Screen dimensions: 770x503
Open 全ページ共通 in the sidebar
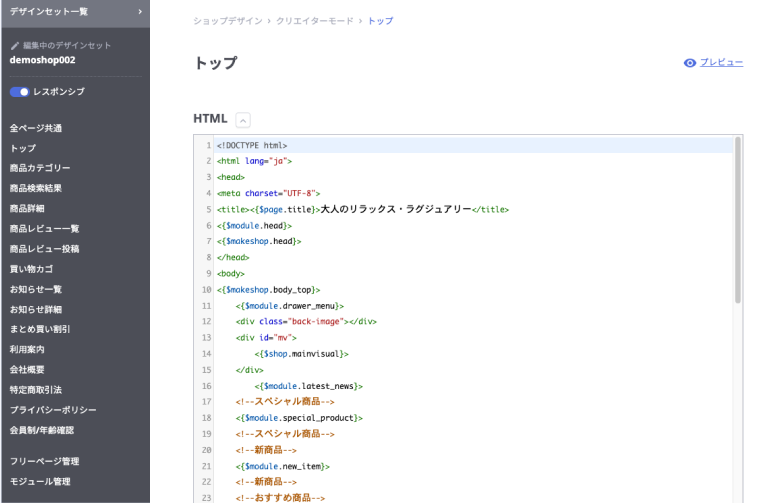click(x=36, y=128)
